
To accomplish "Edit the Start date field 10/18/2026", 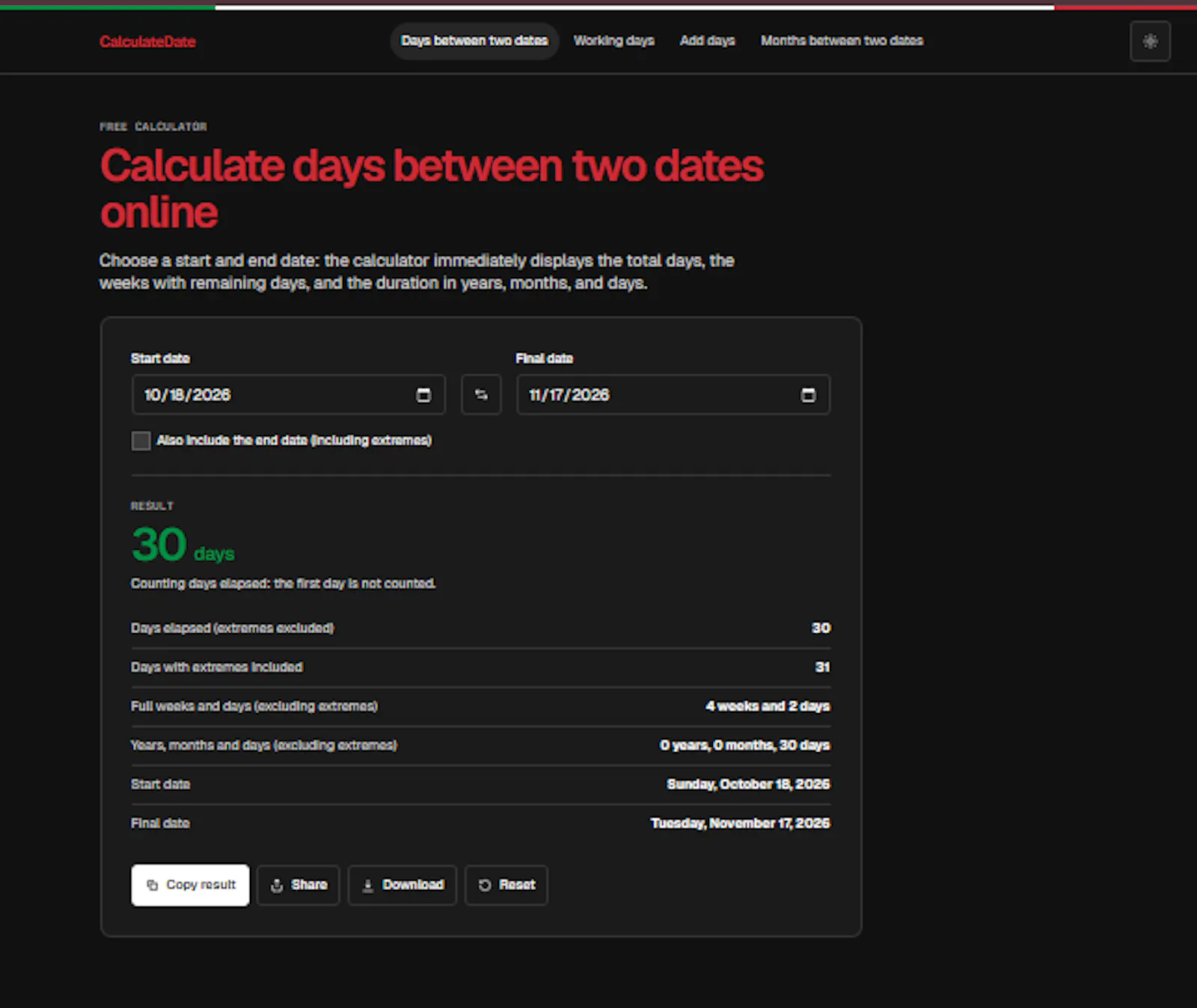I will pyautogui.click(x=289, y=394).
